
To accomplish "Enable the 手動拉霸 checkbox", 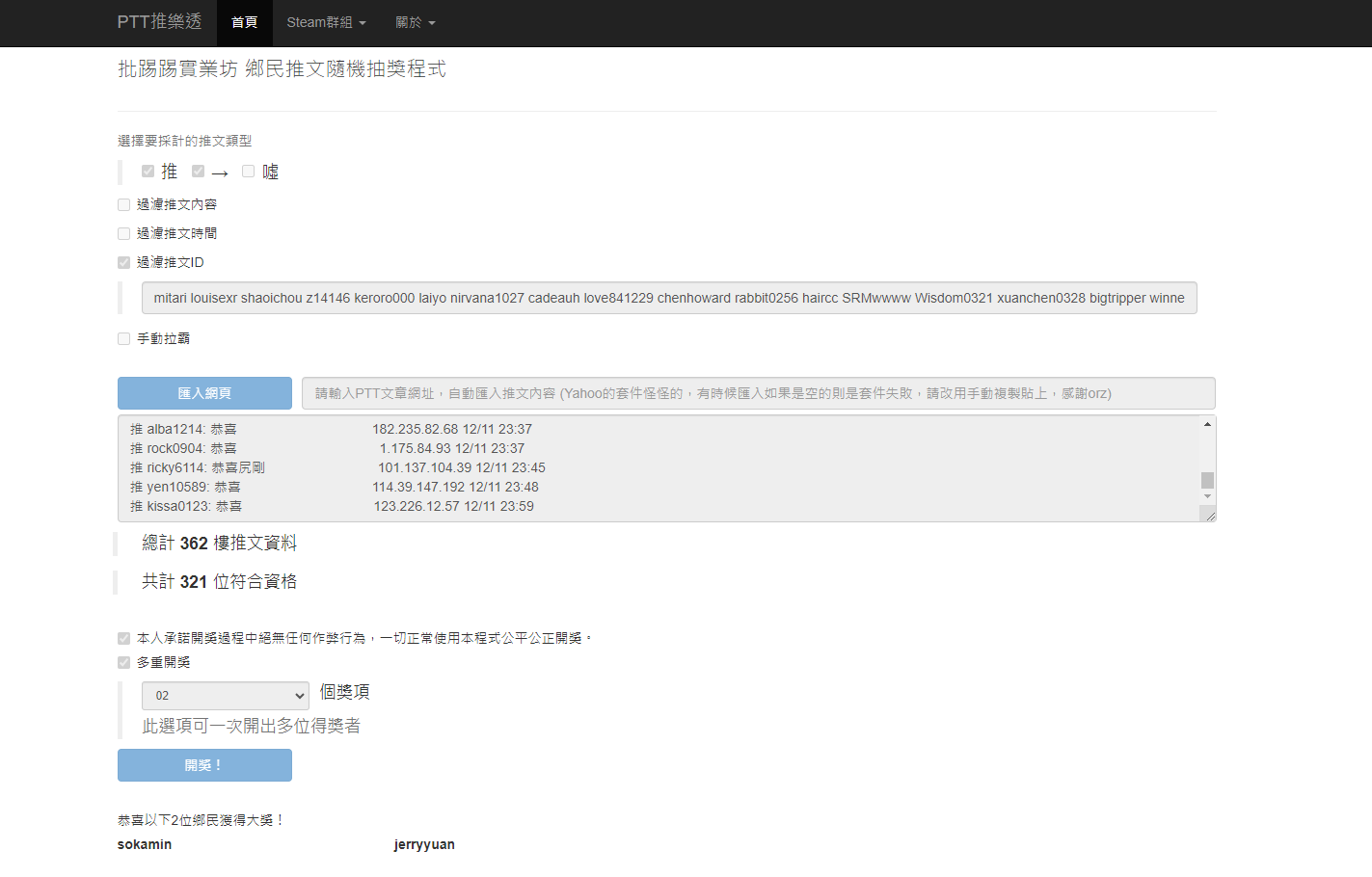I will click(x=123, y=338).
